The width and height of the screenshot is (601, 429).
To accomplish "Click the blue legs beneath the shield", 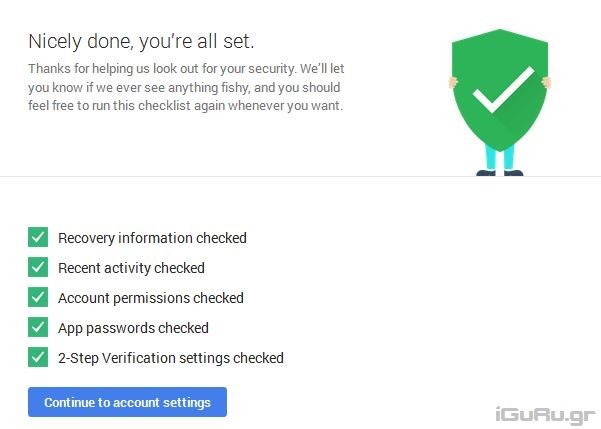I will tap(500, 157).
